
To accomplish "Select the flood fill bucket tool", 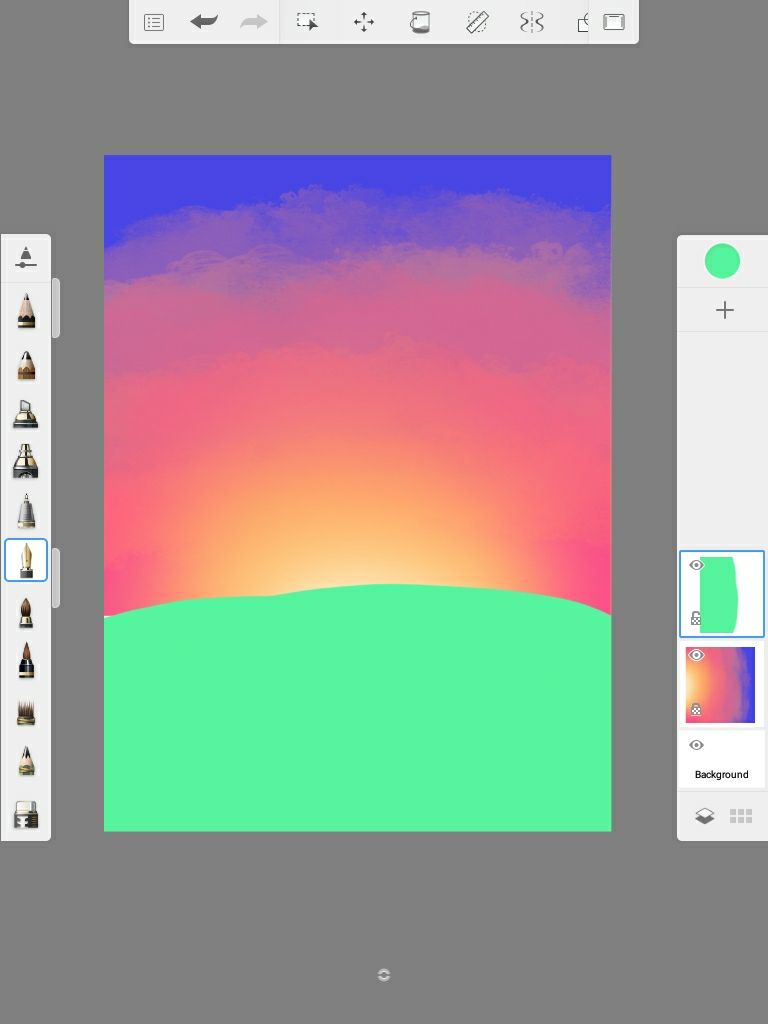I will pyautogui.click(x=420, y=22).
